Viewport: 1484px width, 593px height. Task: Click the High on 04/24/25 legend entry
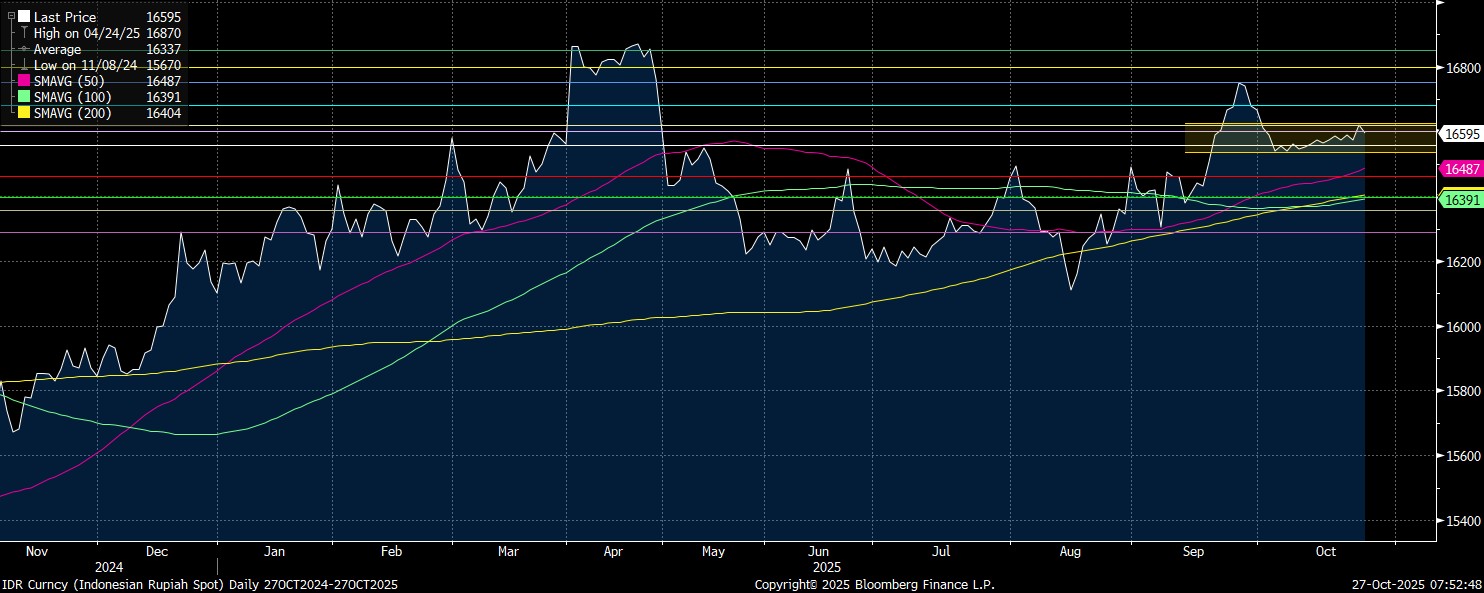pos(88,33)
